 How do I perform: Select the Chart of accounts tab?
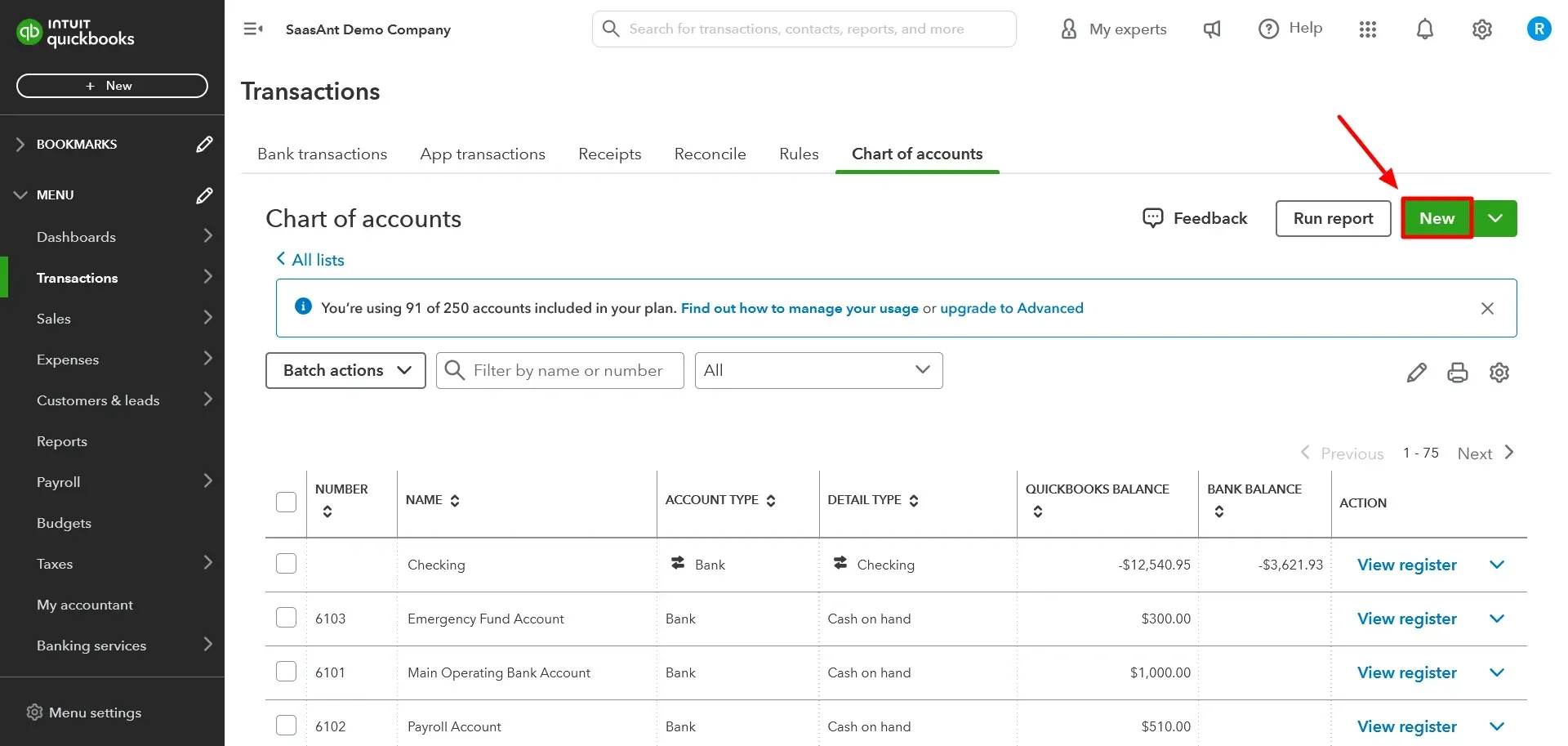(x=917, y=154)
